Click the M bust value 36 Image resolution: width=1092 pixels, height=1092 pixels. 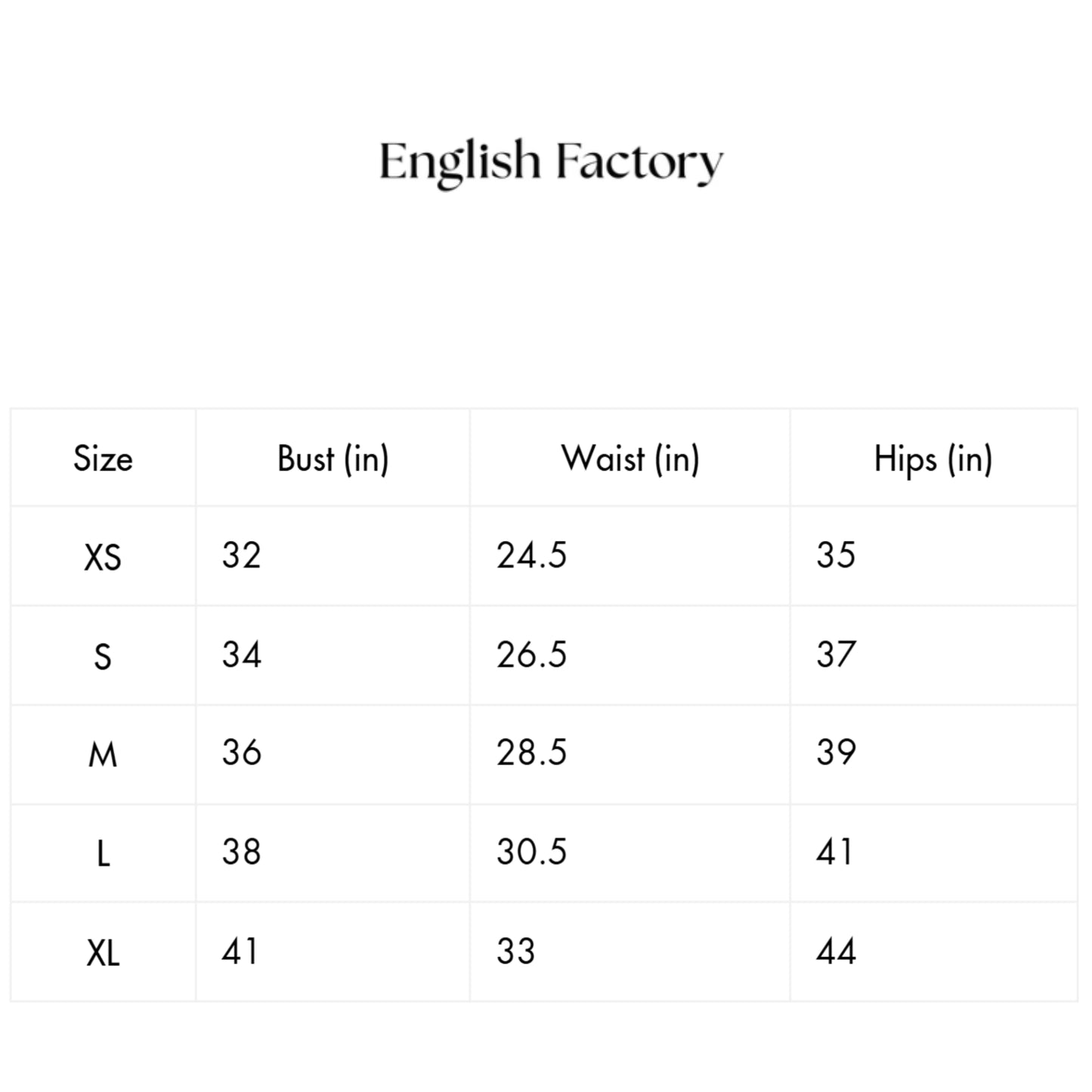click(241, 753)
